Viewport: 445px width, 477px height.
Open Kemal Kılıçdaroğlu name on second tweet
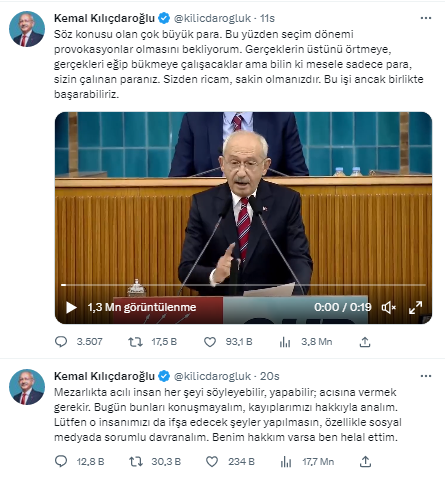(x=104, y=376)
